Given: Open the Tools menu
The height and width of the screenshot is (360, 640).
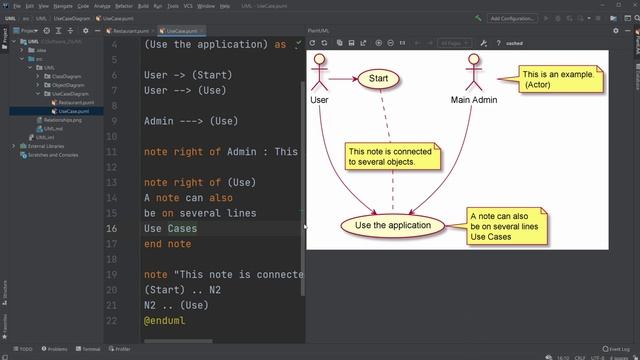Looking at the screenshot, I should (173, 6).
